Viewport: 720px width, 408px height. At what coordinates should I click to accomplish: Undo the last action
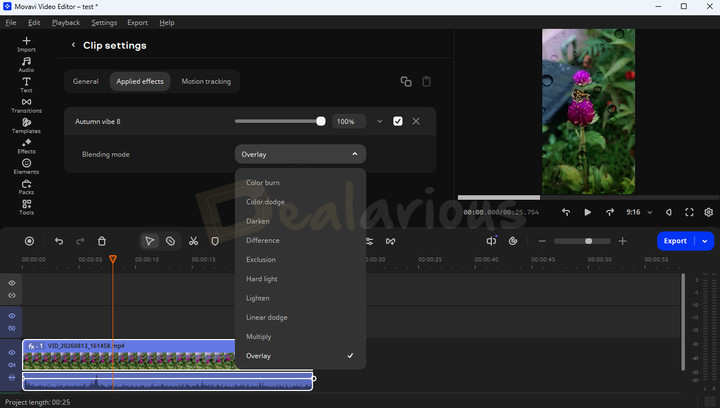pyautogui.click(x=59, y=241)
